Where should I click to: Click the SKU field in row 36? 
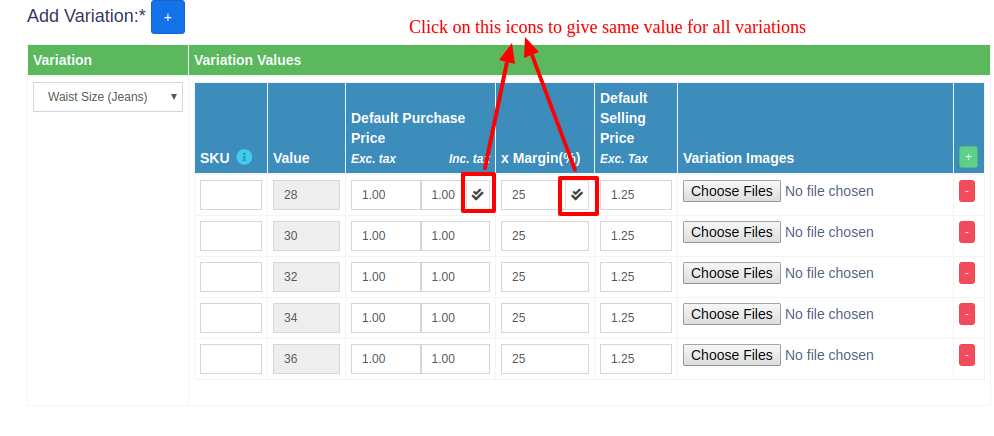[x=231, y=359]
